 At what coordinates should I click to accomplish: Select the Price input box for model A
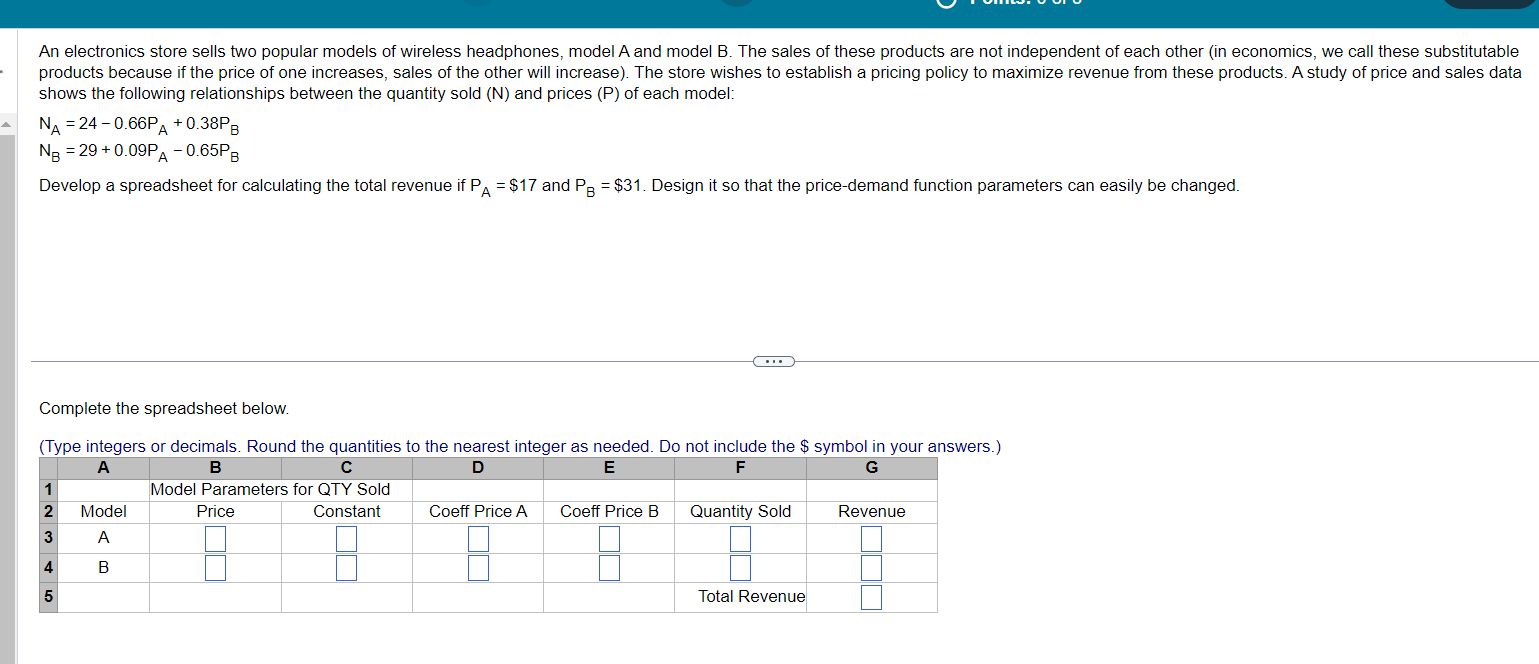point(215,538)
